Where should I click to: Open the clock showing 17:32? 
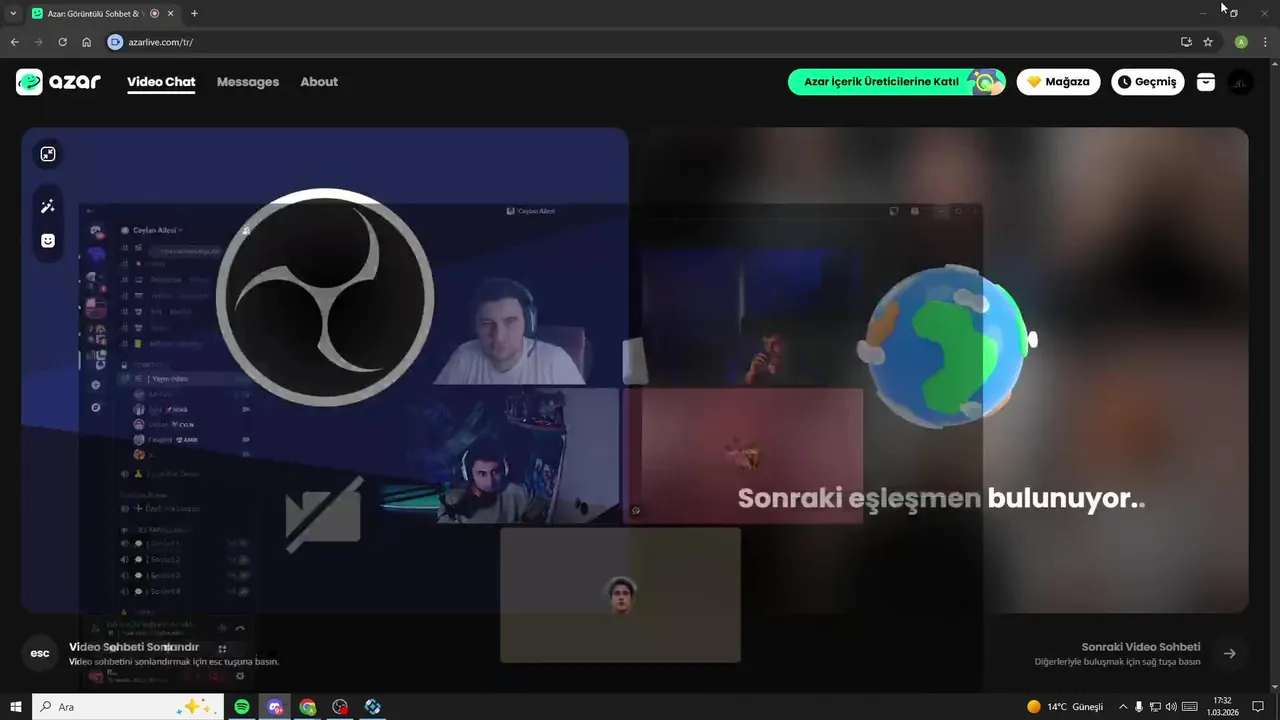point(1224,707)
